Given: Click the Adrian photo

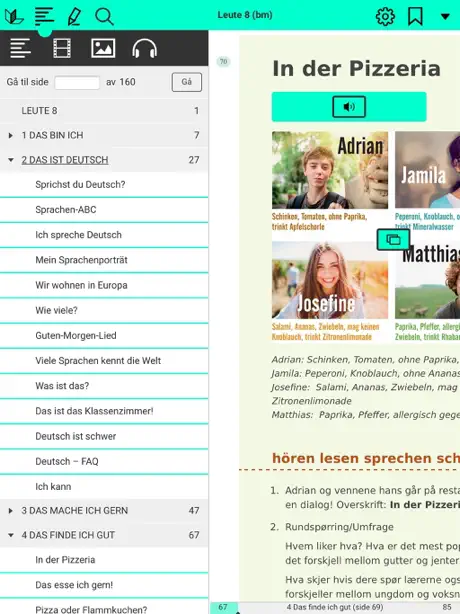Looking at the screenshot, I should pyautogui.click(x=330, y=170).
